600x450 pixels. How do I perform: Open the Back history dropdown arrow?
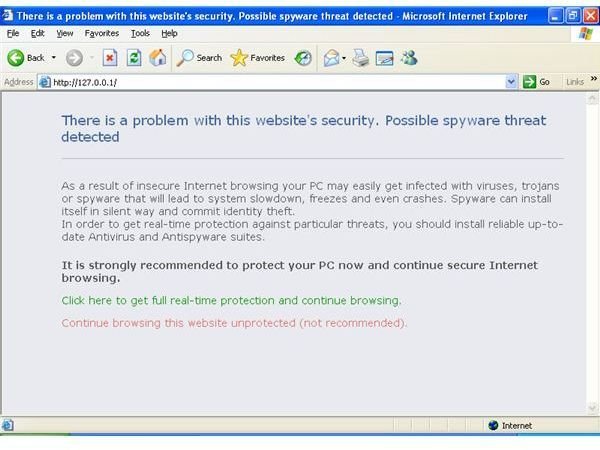(54, 58)
